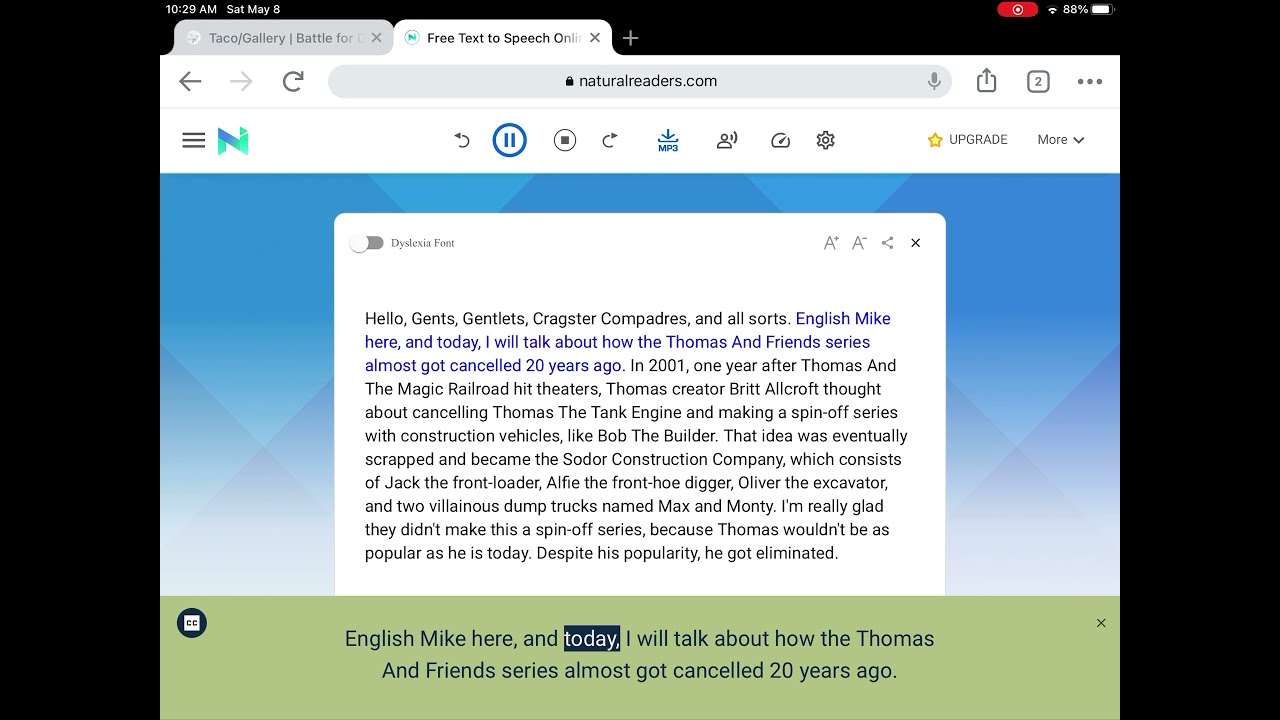Decrease text size with A-

(859, 243)
